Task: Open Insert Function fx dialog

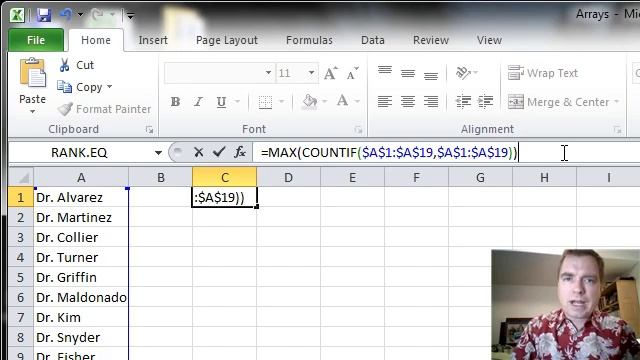Action: pyautogui.click(x=240, y=152)
